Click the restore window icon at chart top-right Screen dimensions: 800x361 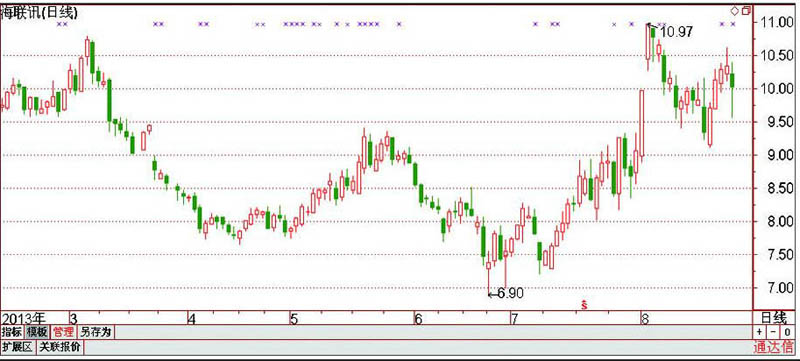(746, 10)
